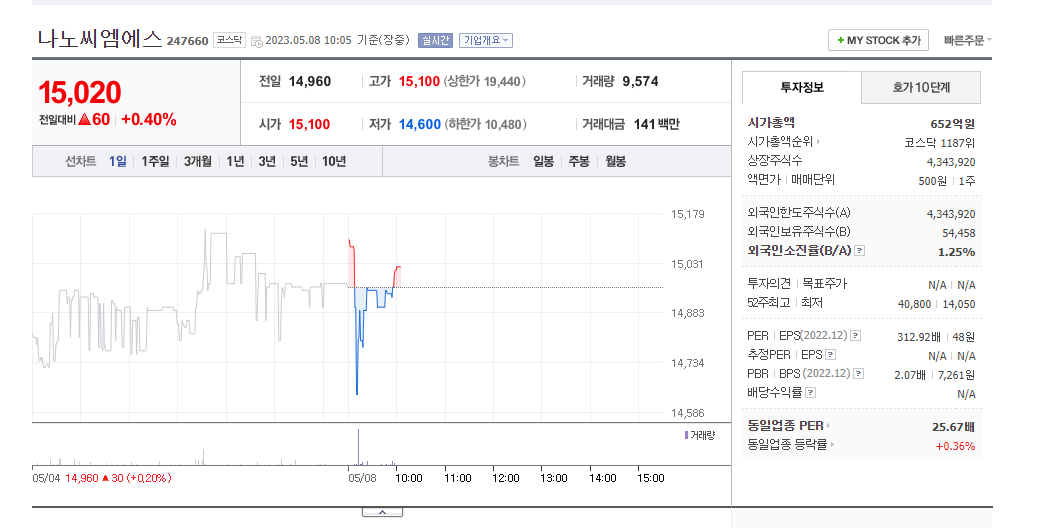
Task: Click the 고가 value 15,100
Action: [419, 81]
